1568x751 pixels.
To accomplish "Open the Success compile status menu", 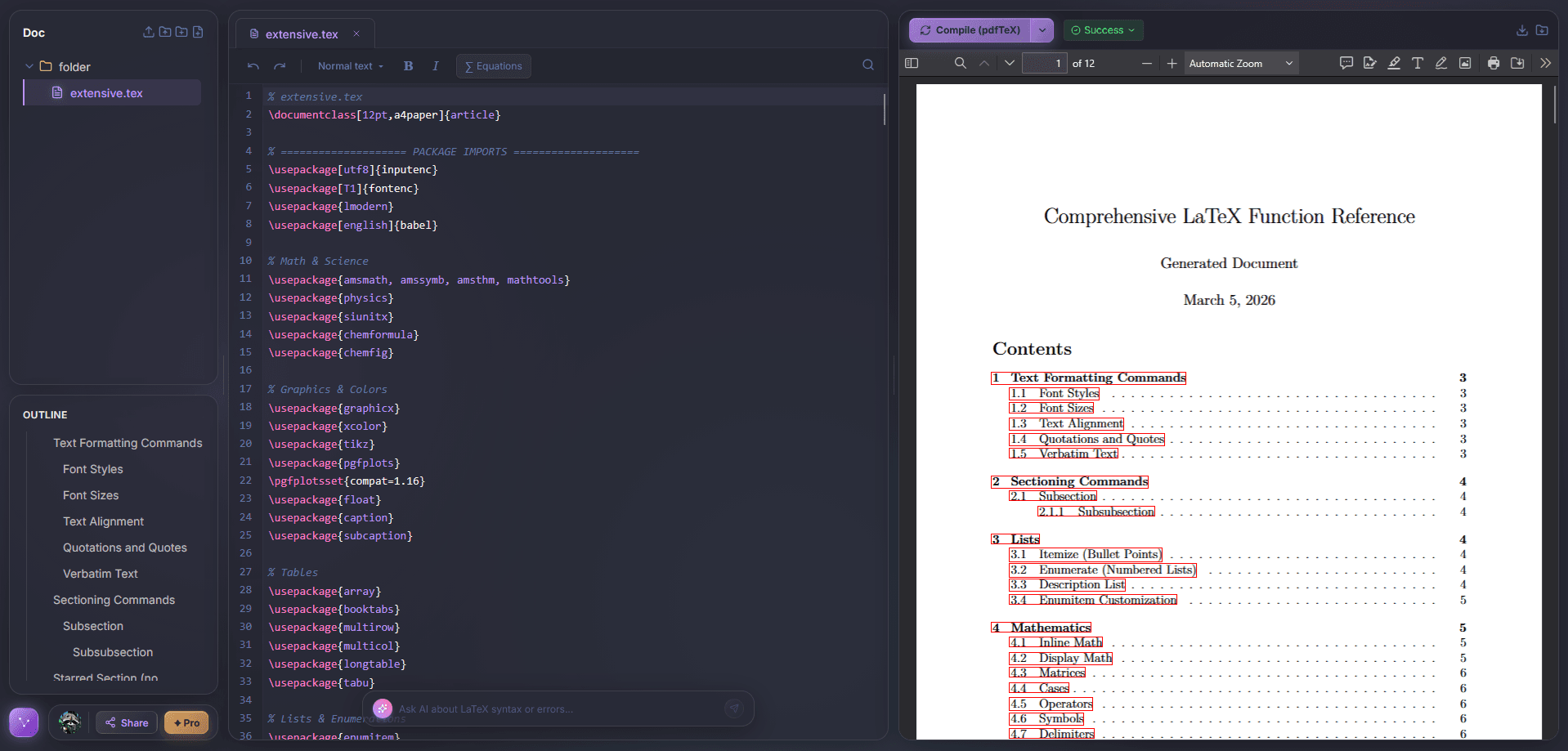I will 1103,30.
